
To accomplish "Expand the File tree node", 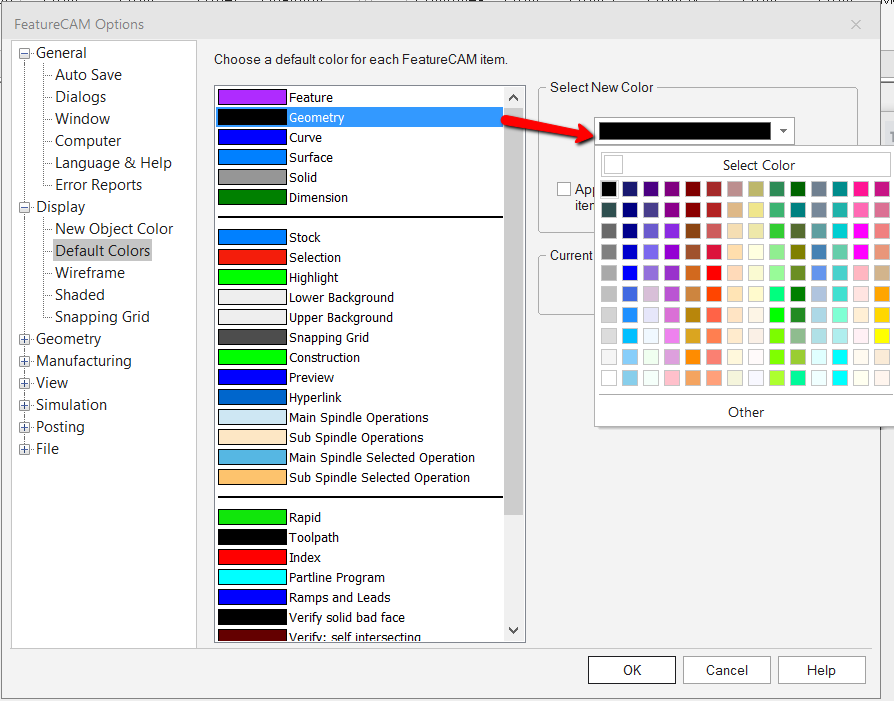I will coord(25,449).
